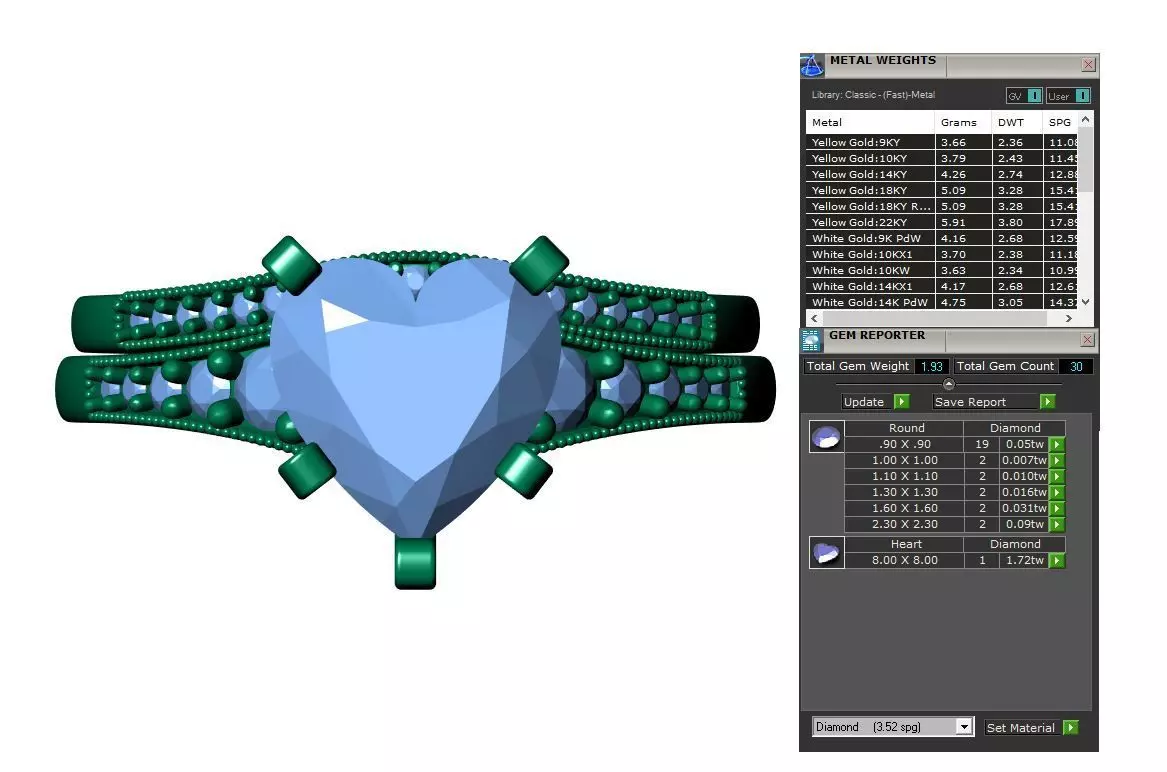Viewport: 1167px width, 772px height.
Task: Click the green arrow for 0.09tw row
Action: [x=1057, y=525]
